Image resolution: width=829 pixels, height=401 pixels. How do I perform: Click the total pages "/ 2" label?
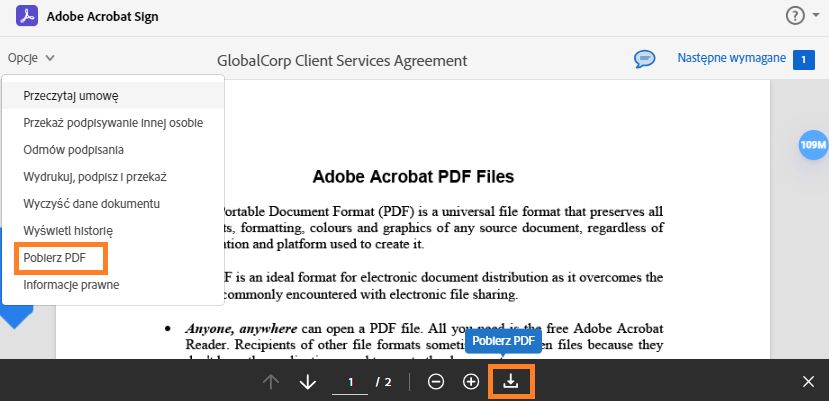pos(384,382)
